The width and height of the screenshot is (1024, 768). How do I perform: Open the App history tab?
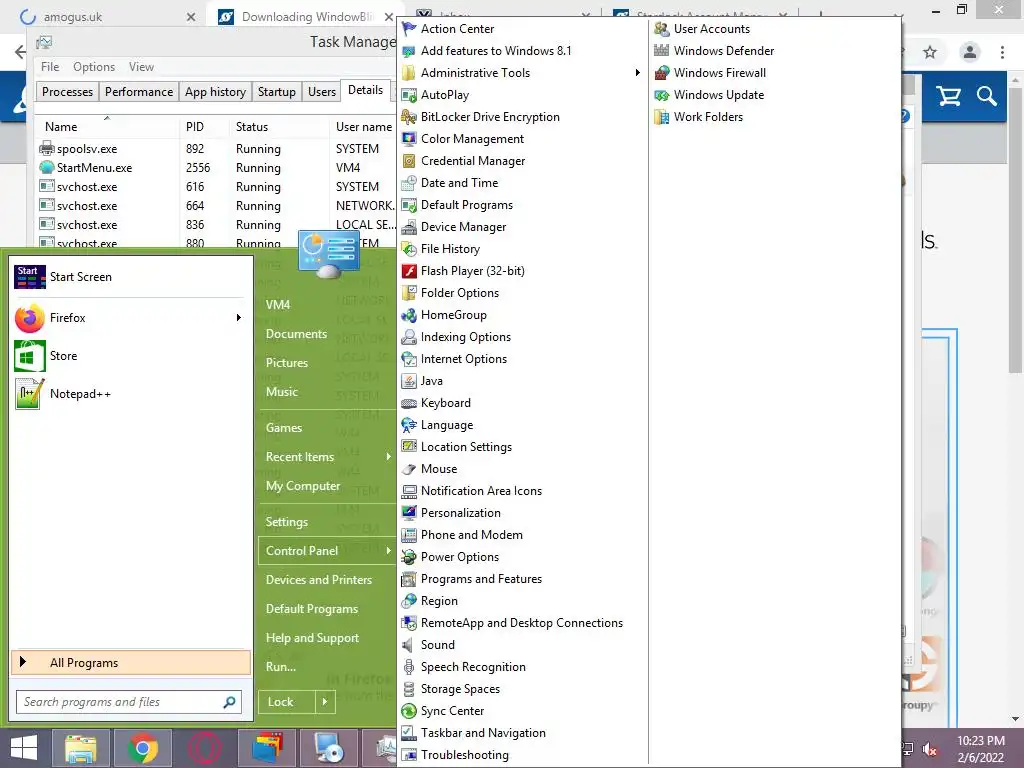(216, 92)
